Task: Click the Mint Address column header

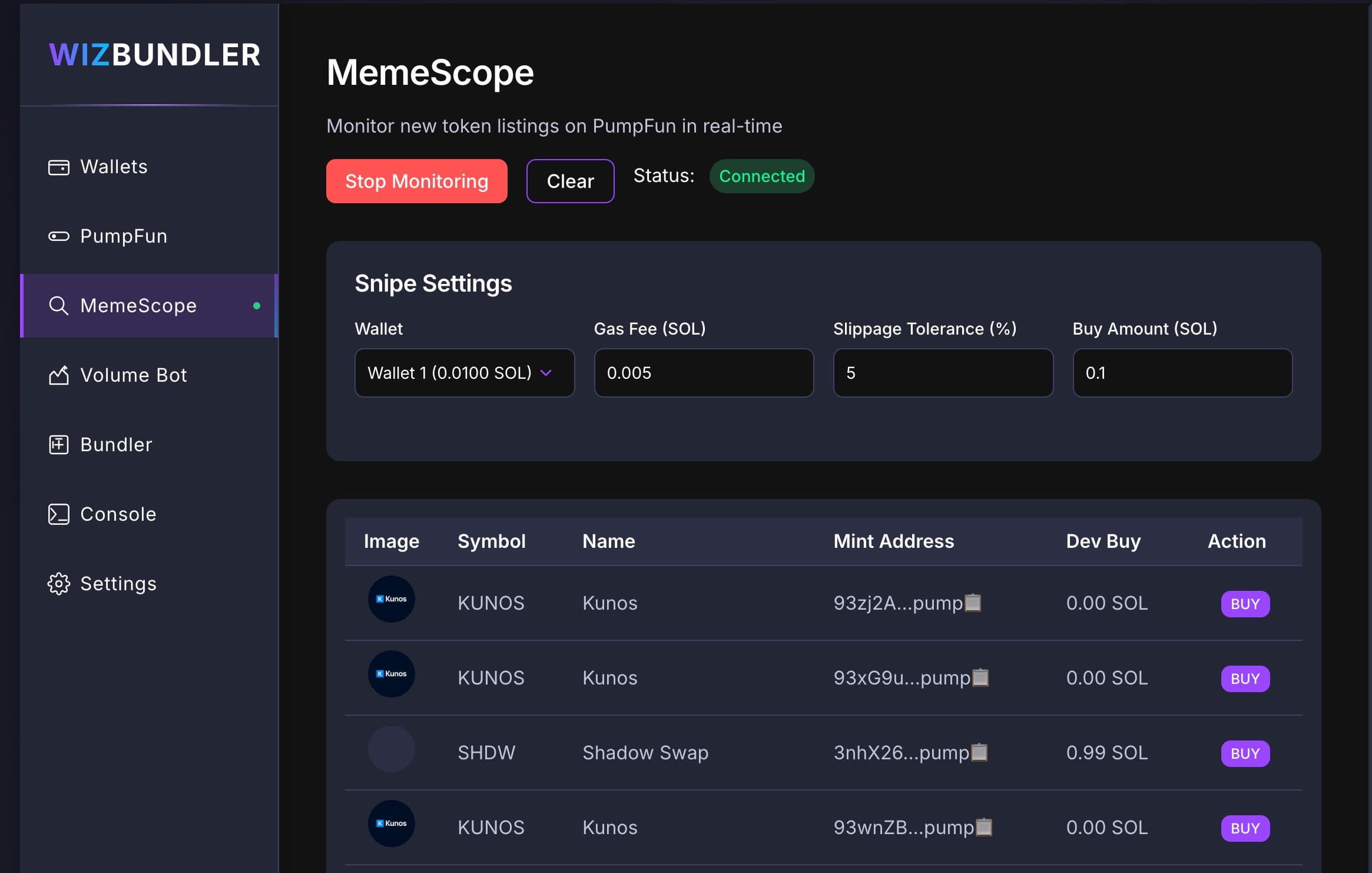Action: click(894, 541)
